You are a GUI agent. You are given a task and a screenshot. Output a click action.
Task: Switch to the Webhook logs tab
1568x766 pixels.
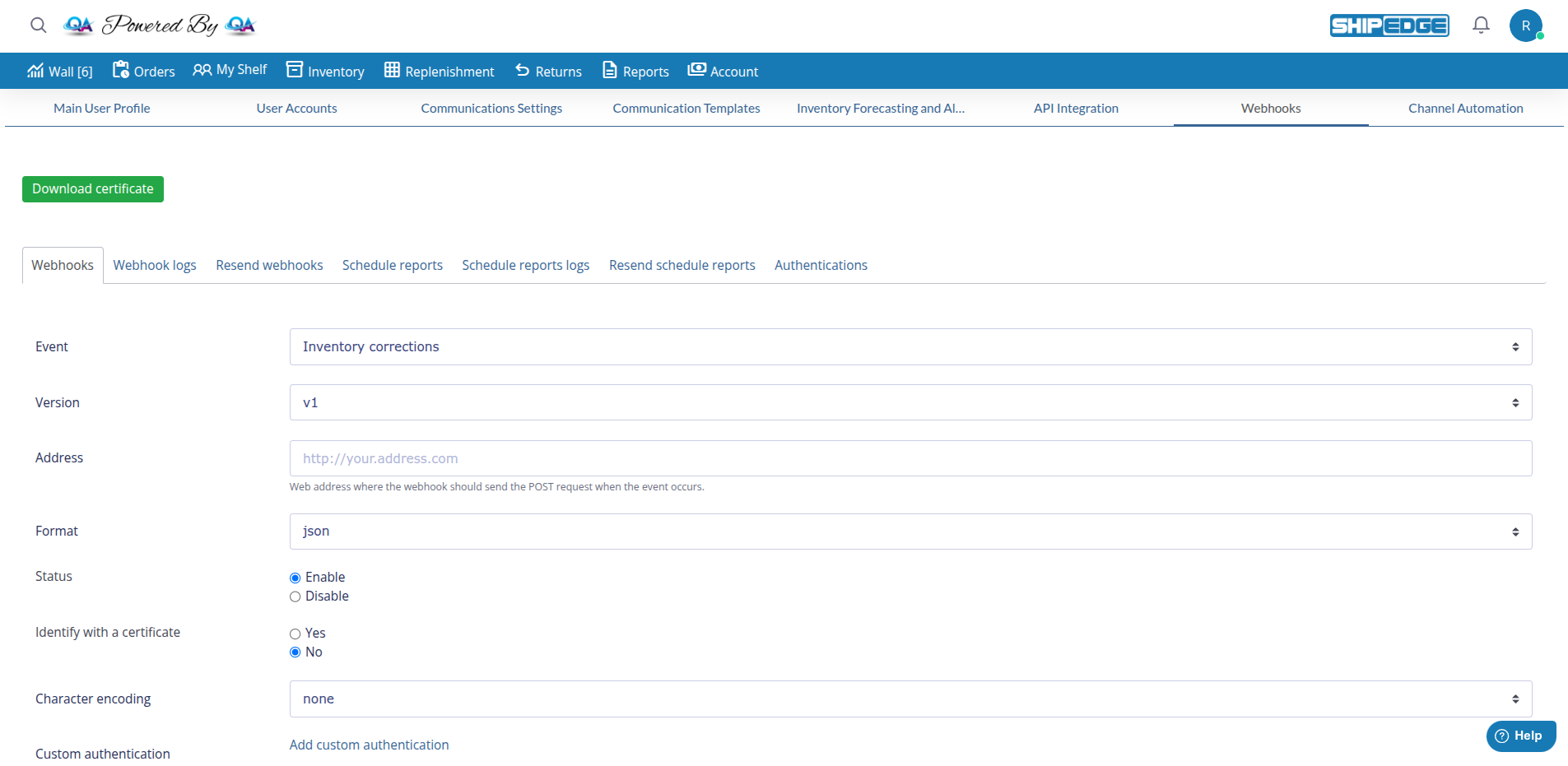155,265
